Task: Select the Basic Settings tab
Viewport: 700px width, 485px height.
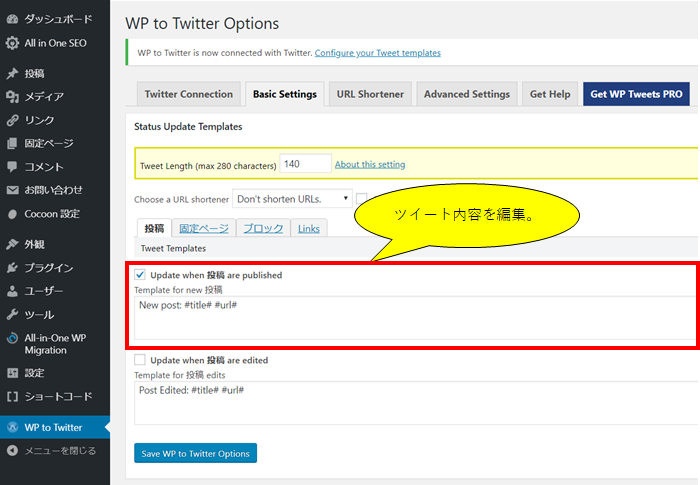Action: pos(285,94)
